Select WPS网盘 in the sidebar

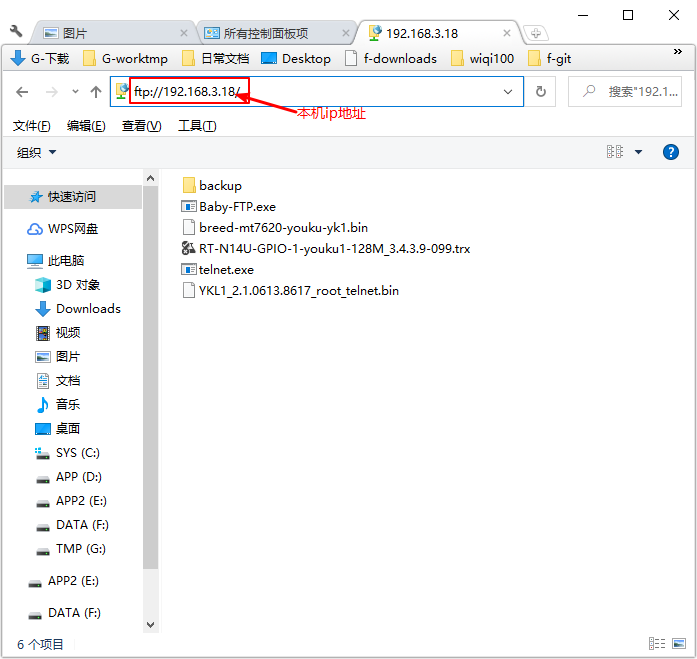[62, 229]
